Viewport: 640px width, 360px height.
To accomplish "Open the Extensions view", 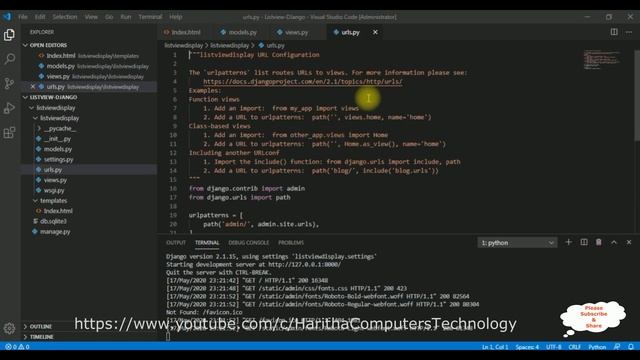I will pos(9,133).
